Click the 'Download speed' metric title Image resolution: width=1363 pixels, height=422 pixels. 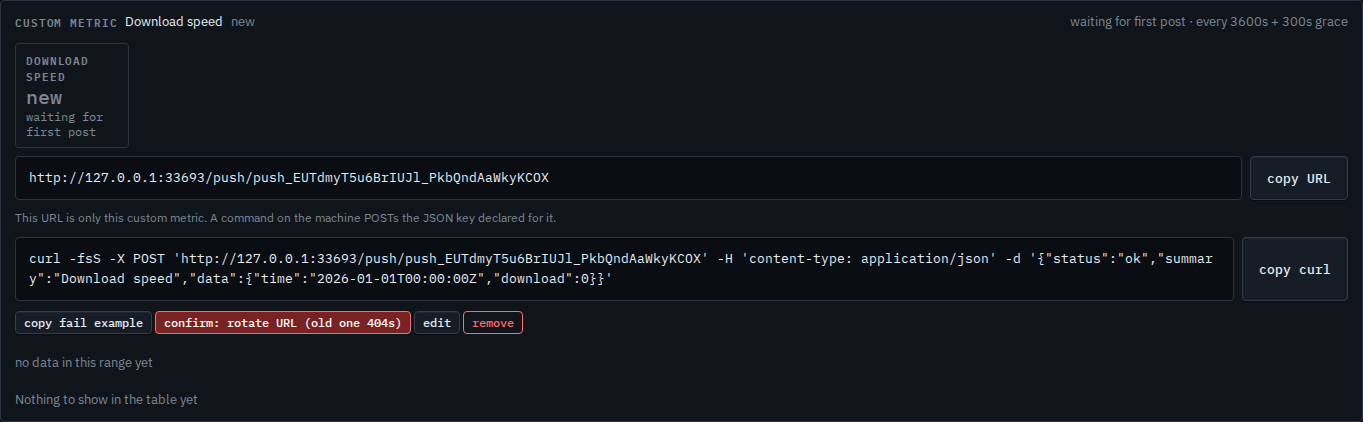point(174,21)
